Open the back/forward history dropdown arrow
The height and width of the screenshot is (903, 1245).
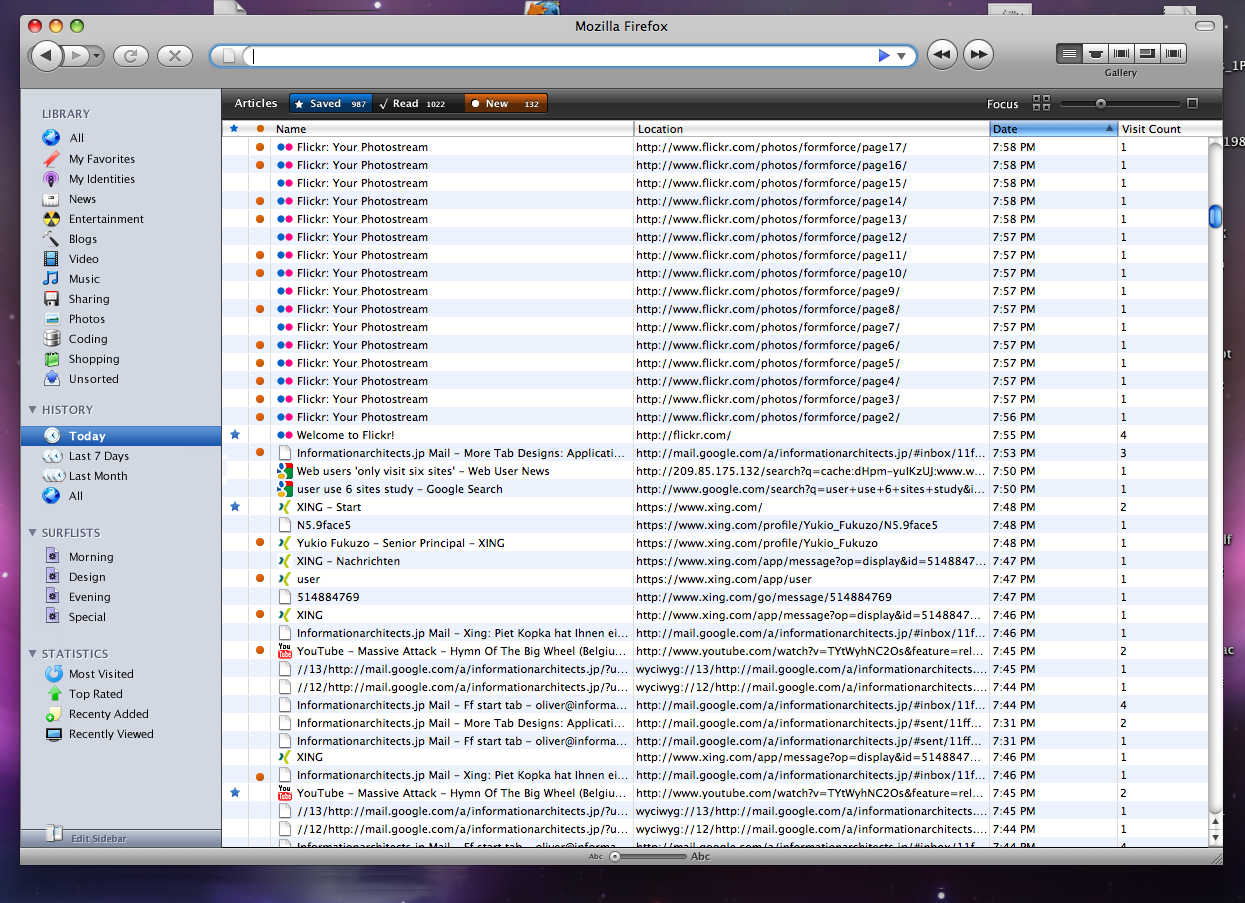[x=97, y=56]
